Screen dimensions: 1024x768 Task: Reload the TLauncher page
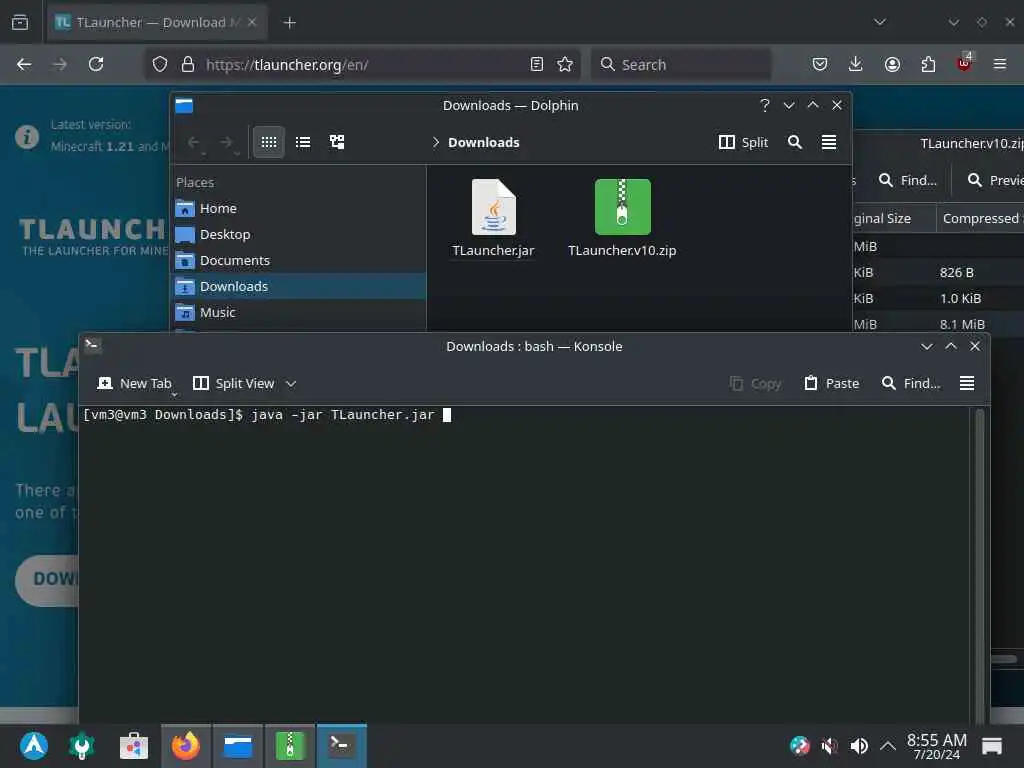pyautogui.click(x=96, y=64)
